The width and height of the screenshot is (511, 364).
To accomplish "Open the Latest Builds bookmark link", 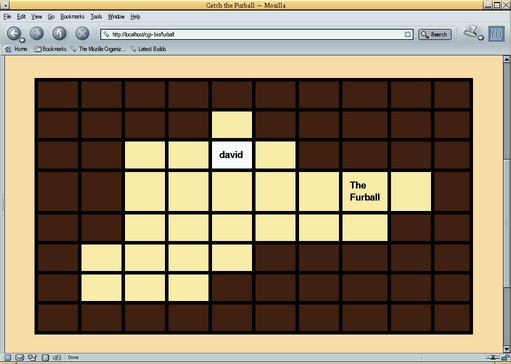I will (x=148, y=49).
